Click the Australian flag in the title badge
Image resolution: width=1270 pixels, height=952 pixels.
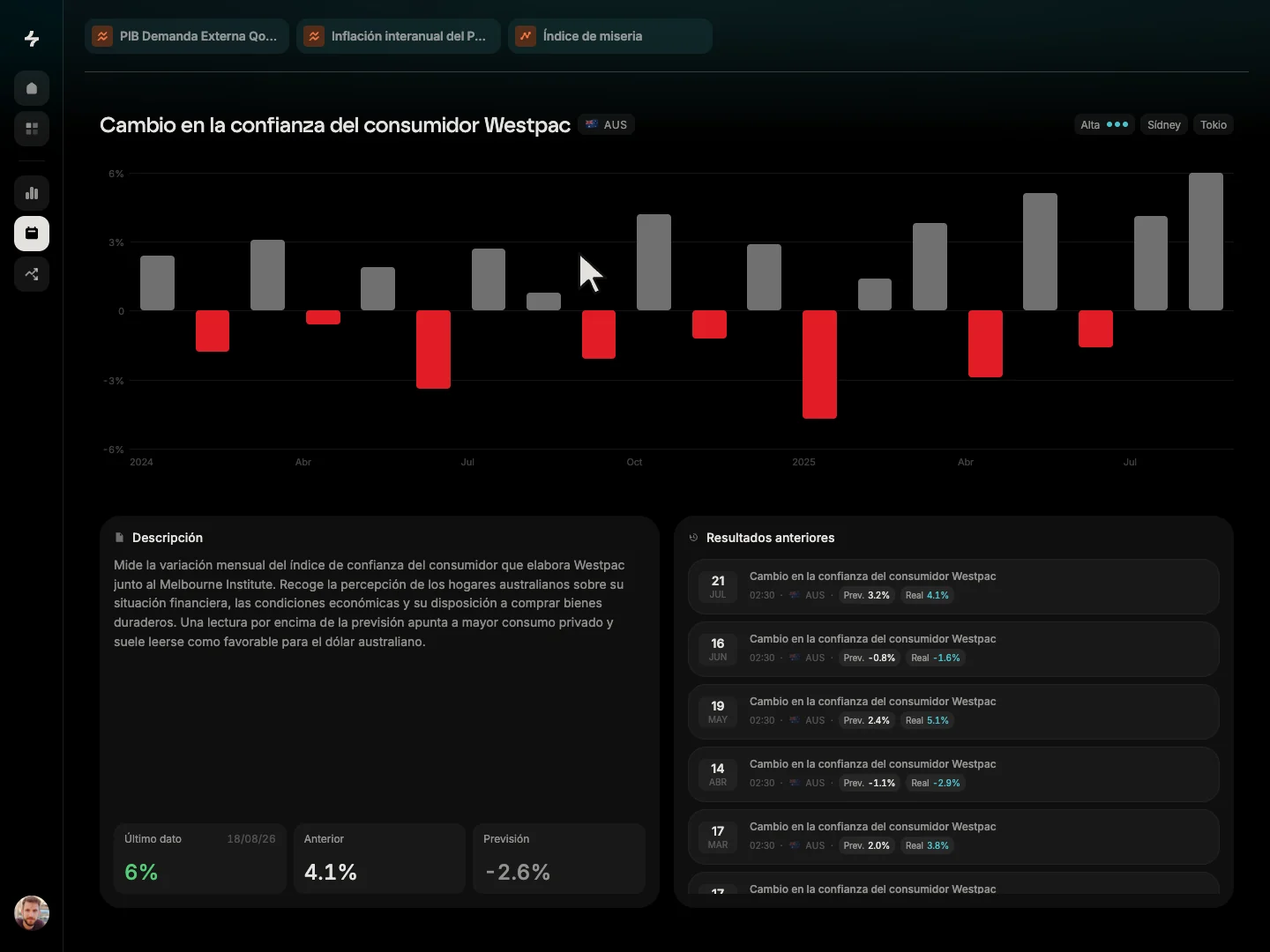click(x=592, y=124)
